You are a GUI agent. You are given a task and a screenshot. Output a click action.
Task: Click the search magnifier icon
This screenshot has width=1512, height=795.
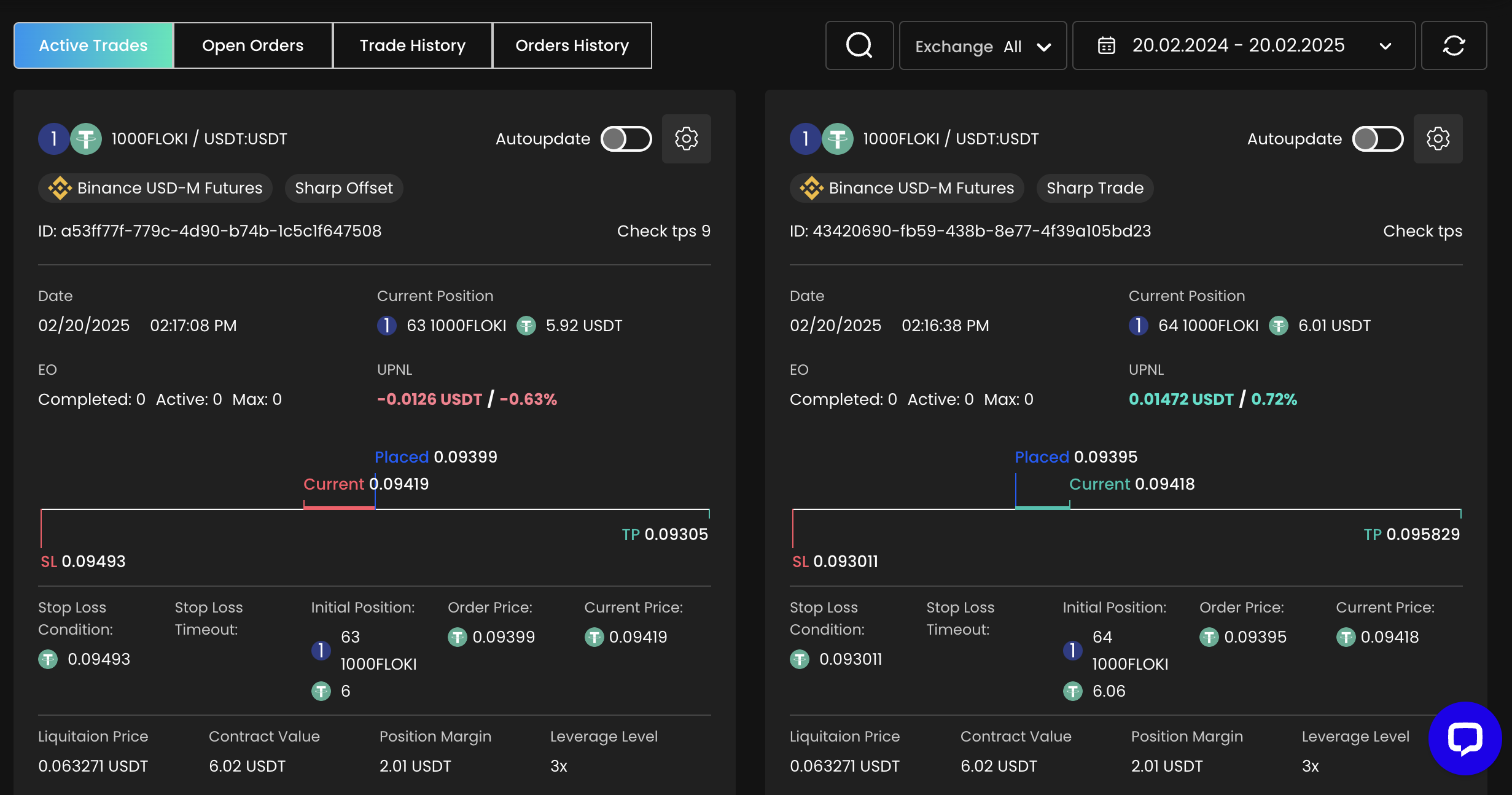click(x=859, y=45)
